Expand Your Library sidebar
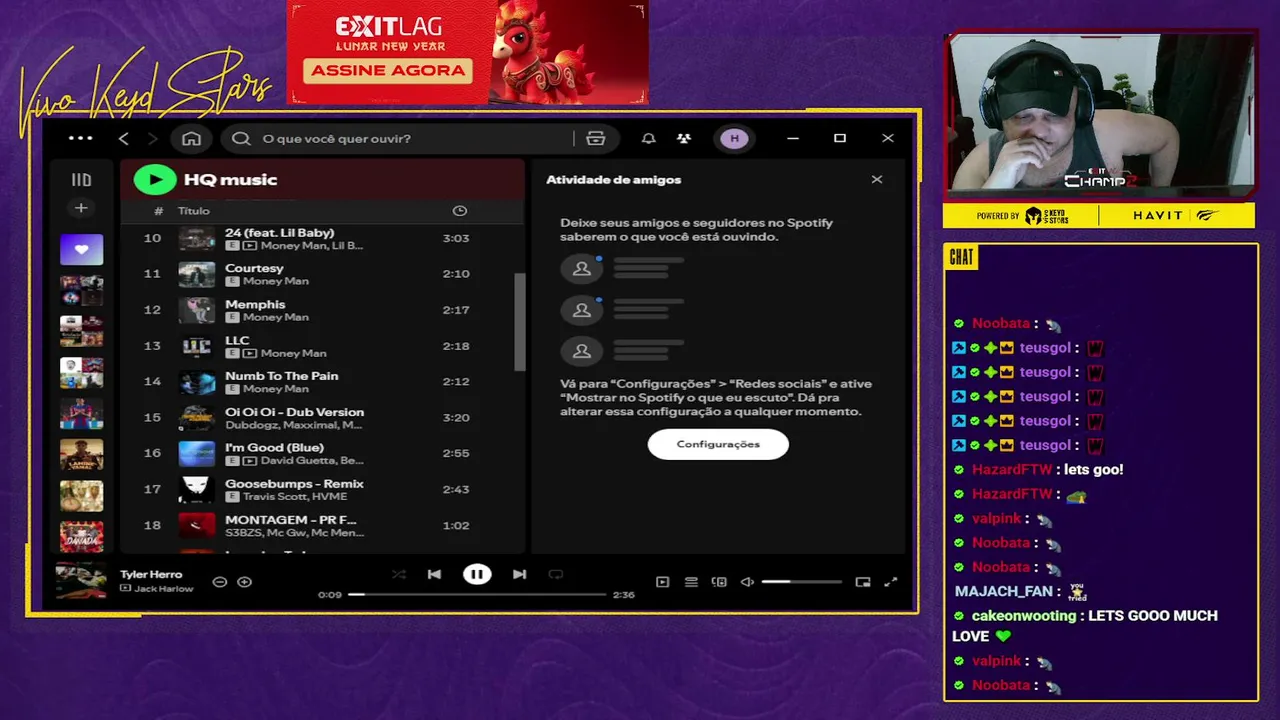The image size is (1280, 720). tap(81, 180)
